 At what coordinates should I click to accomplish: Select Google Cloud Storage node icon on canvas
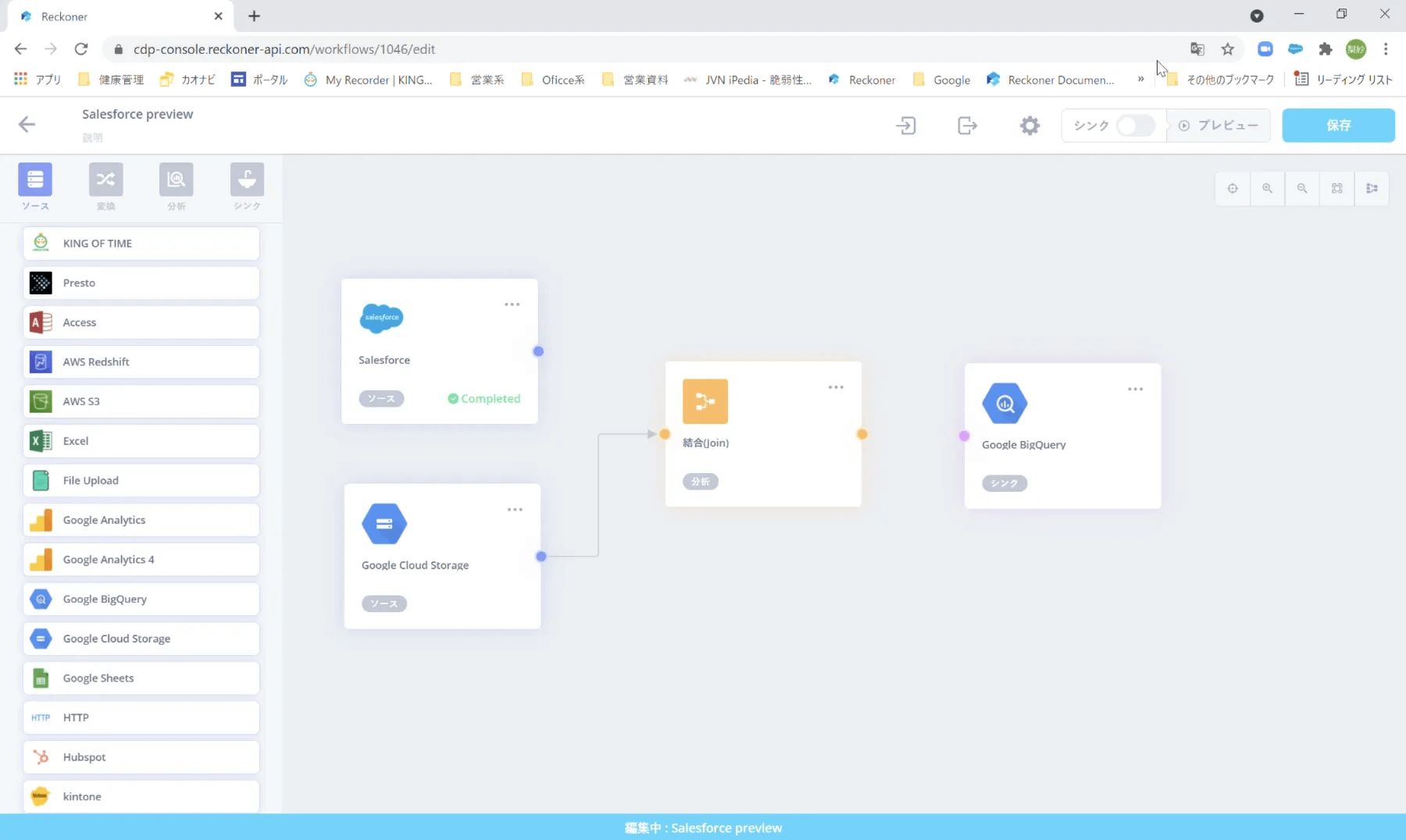[x=384, y=524]
